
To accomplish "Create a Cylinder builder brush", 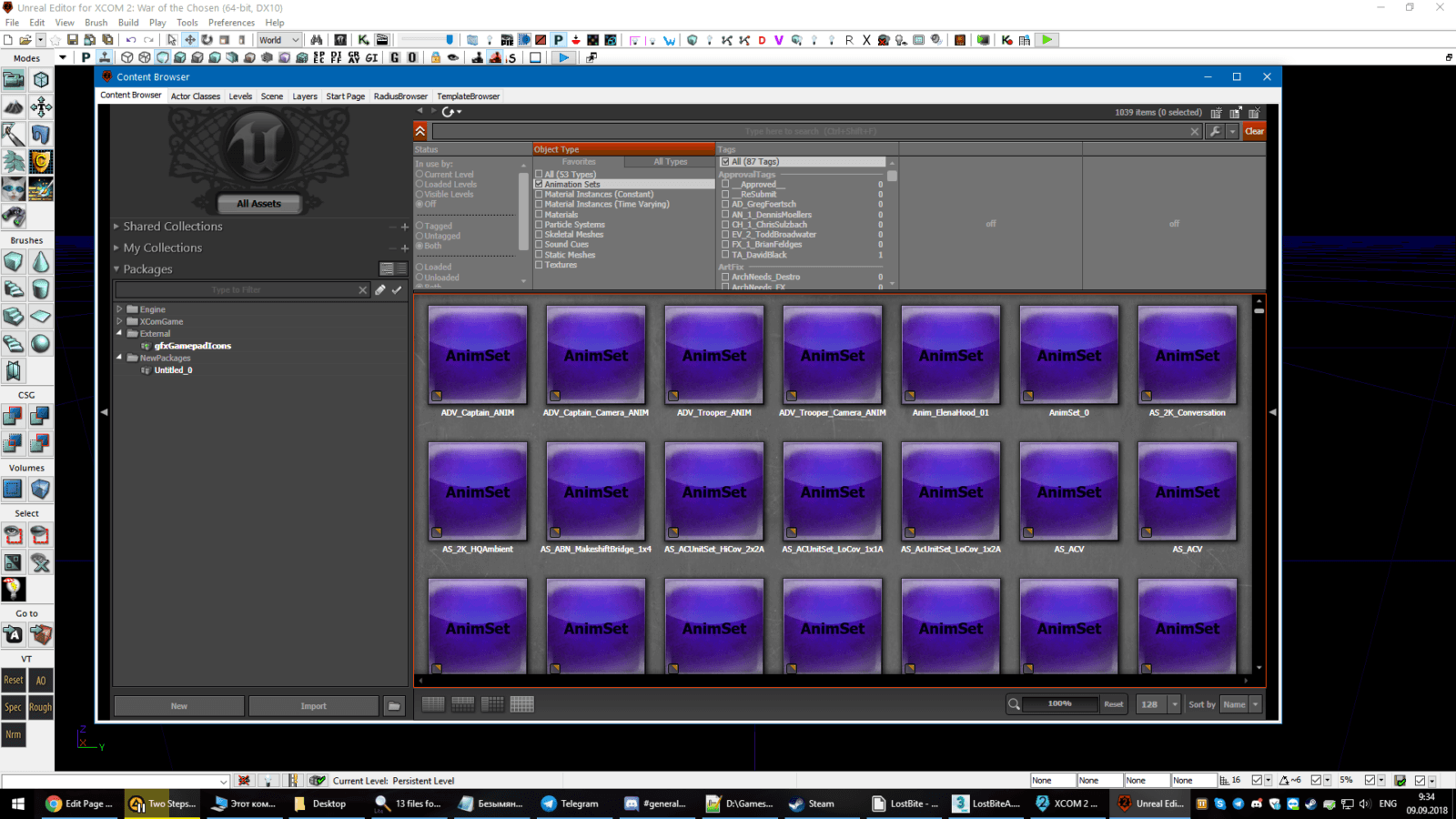I will pyautogui.click(x=41, y=289).
